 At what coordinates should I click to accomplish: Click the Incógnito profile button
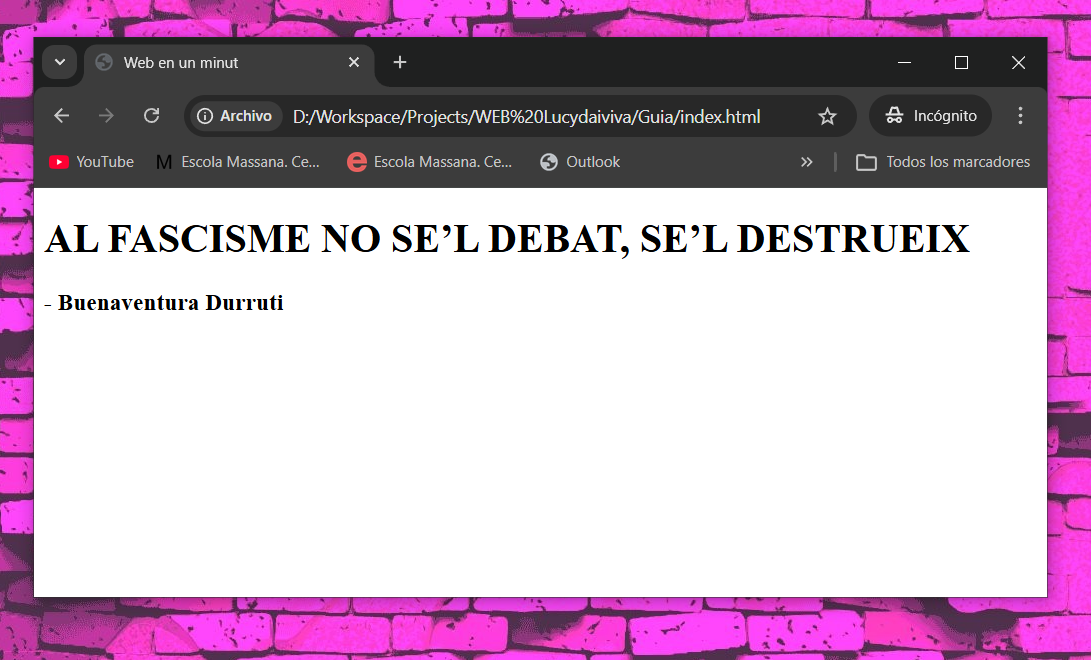coord(930,116)
